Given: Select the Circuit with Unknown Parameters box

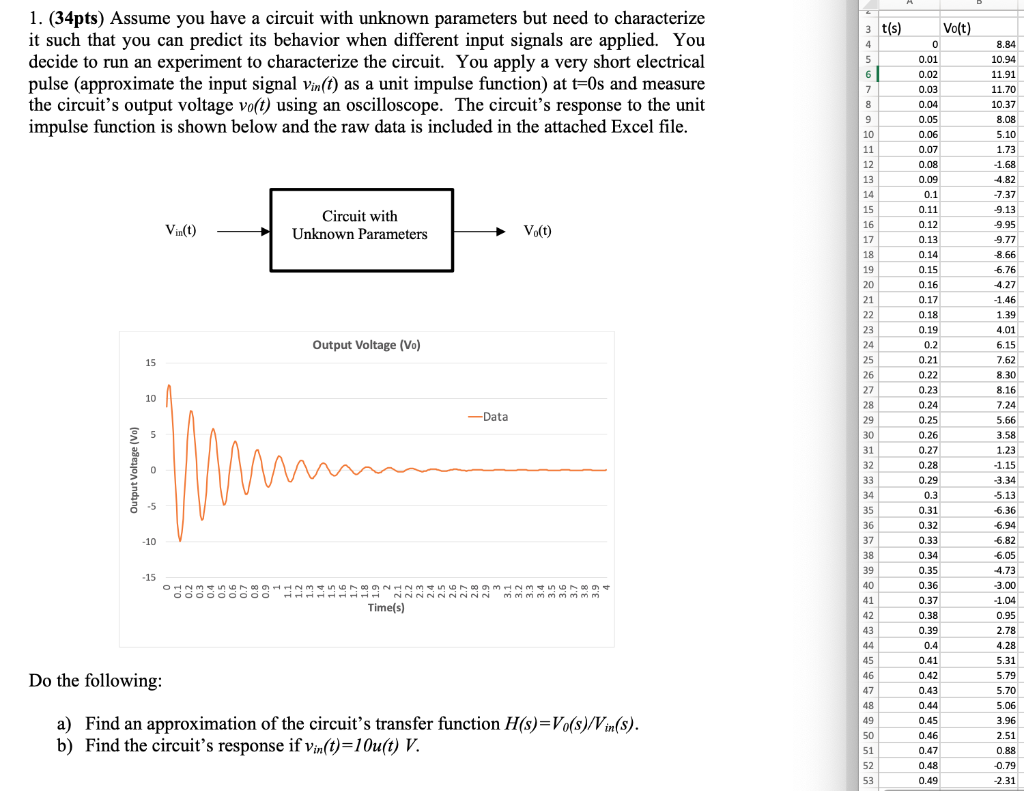Looking at the screenshot, I should 360,228.
